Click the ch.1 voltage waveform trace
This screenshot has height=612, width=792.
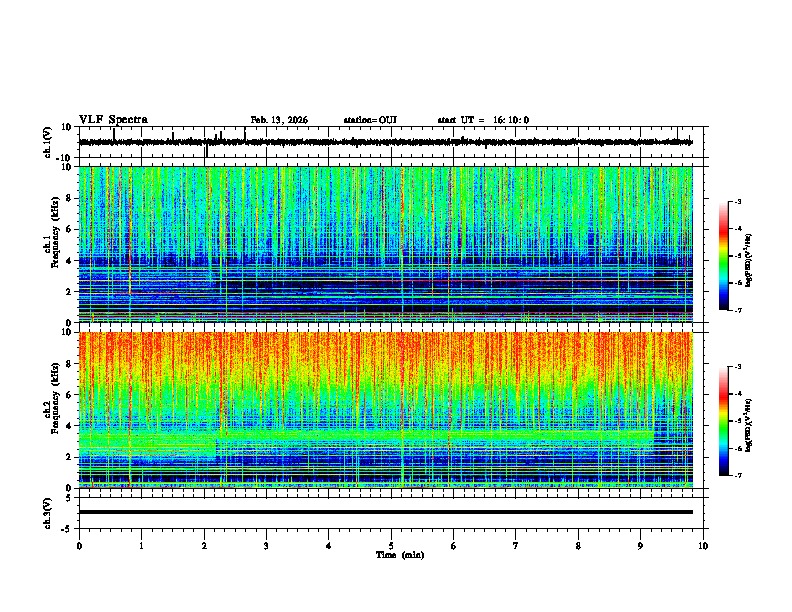[x=385, y=142]
